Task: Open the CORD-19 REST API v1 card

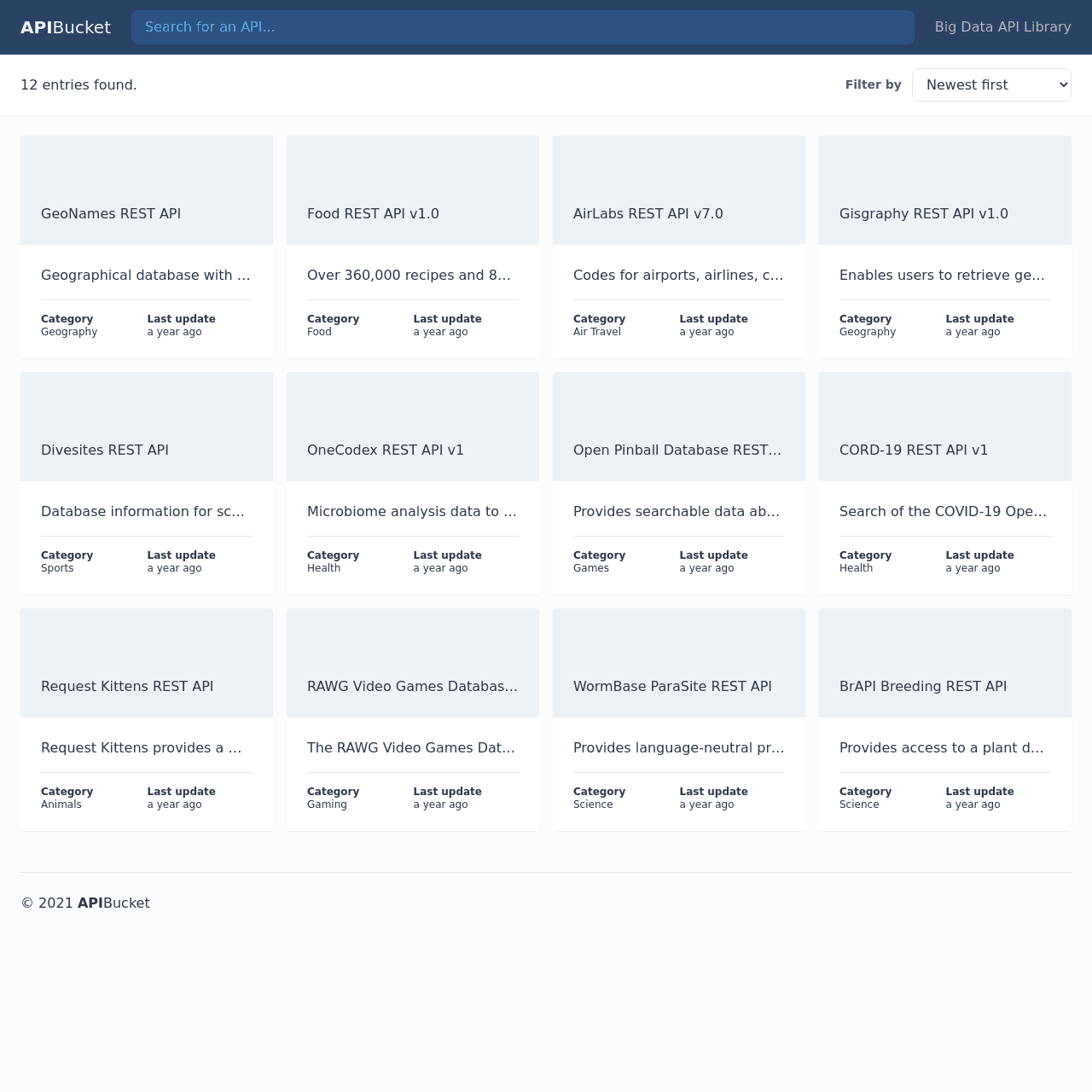Action: (945, 483)
